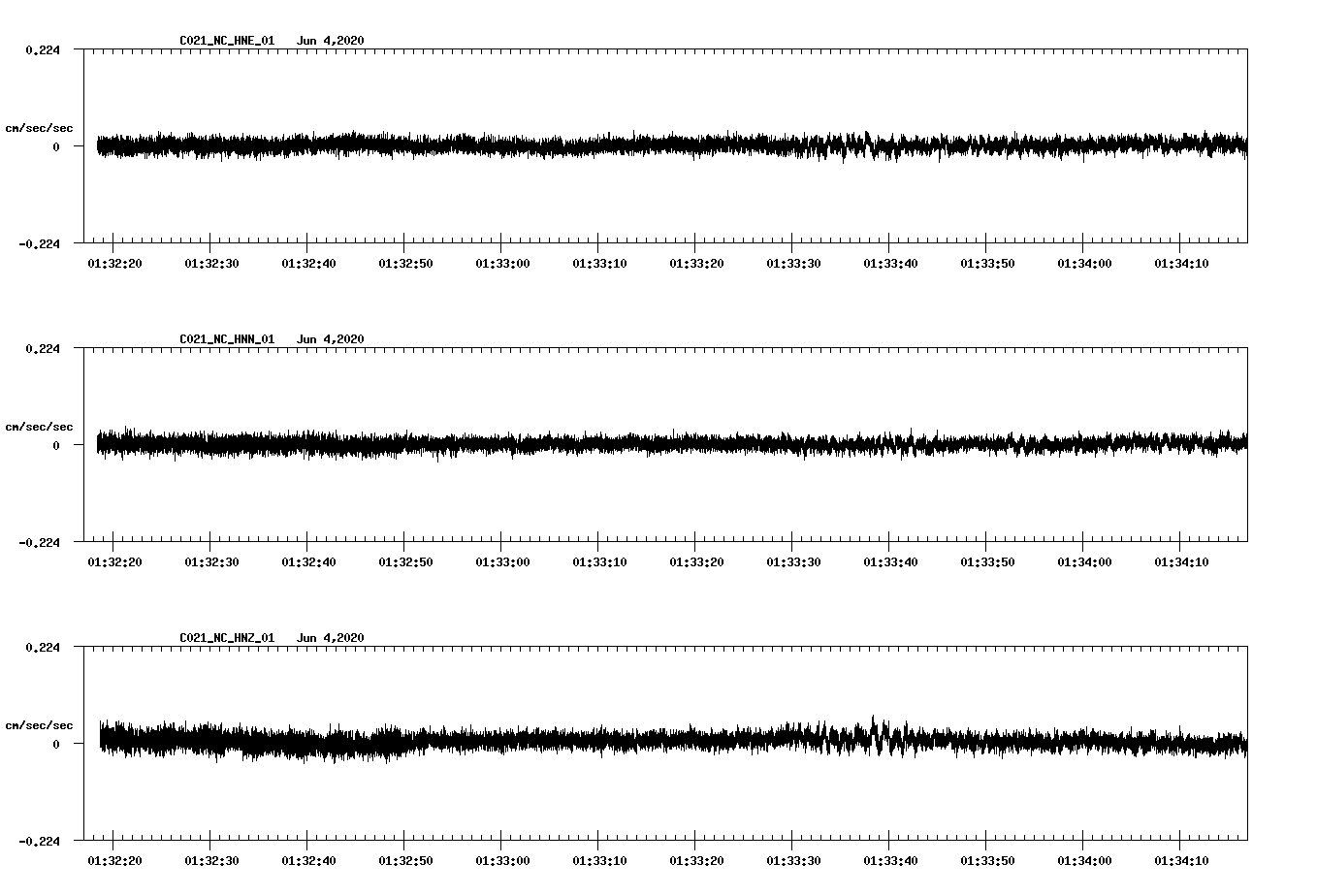Click 01:33:20 time label under HNZ plot
Image resolution: width=1317 pixels, height=896 pixels.
point(696,861)
